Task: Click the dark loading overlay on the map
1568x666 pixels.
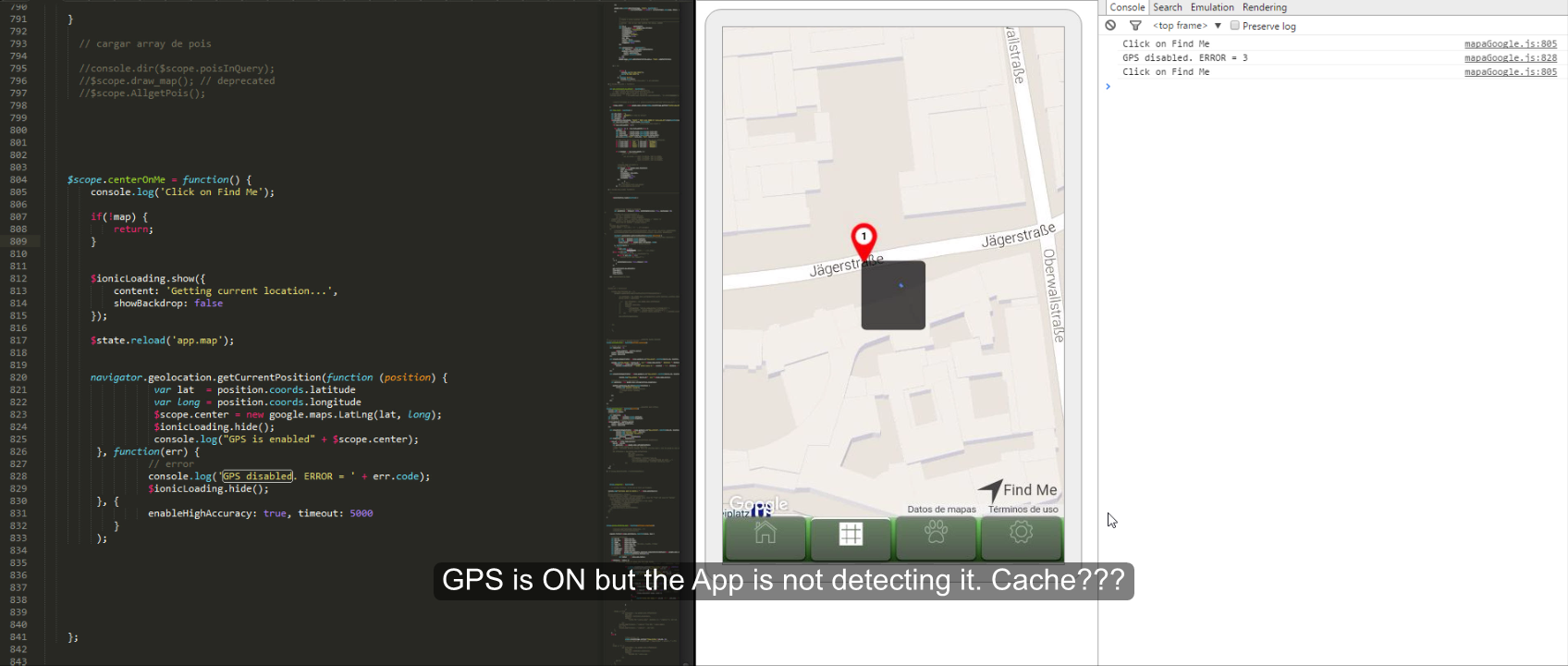Action: click(893, 295)
